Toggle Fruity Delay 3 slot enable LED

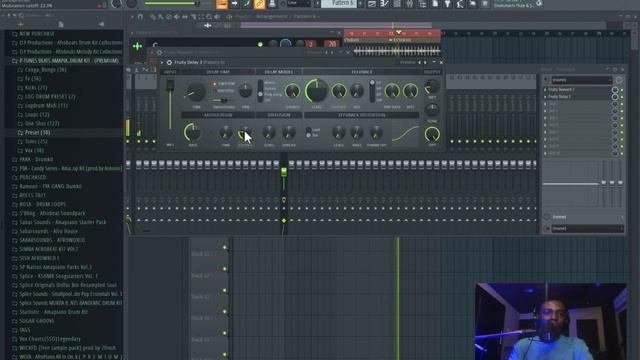[622, 97]
